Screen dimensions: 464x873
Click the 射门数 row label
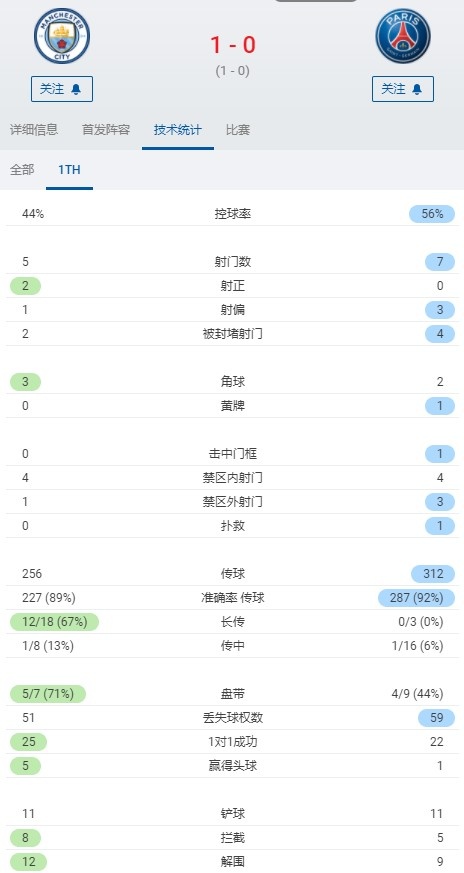click(x=233, y=262)
